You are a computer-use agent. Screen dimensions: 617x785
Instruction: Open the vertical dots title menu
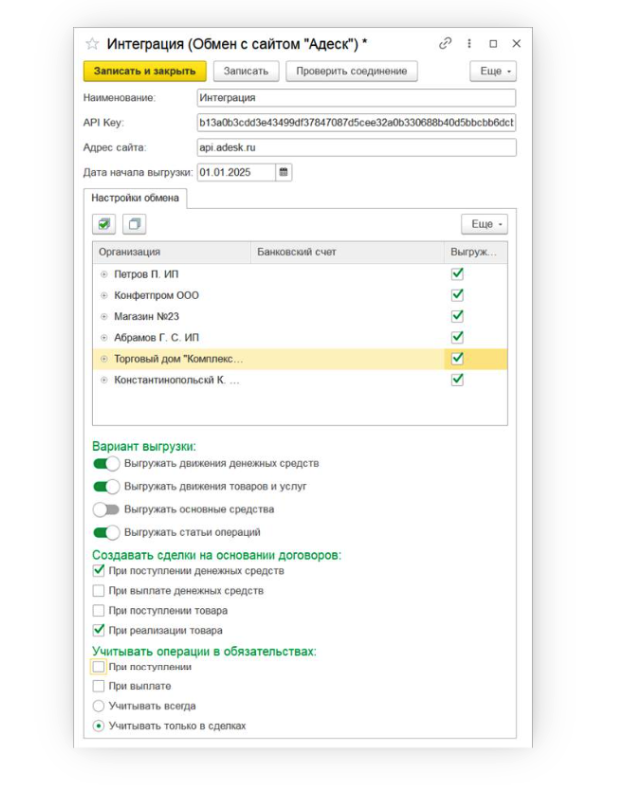(x=469, y=44)
